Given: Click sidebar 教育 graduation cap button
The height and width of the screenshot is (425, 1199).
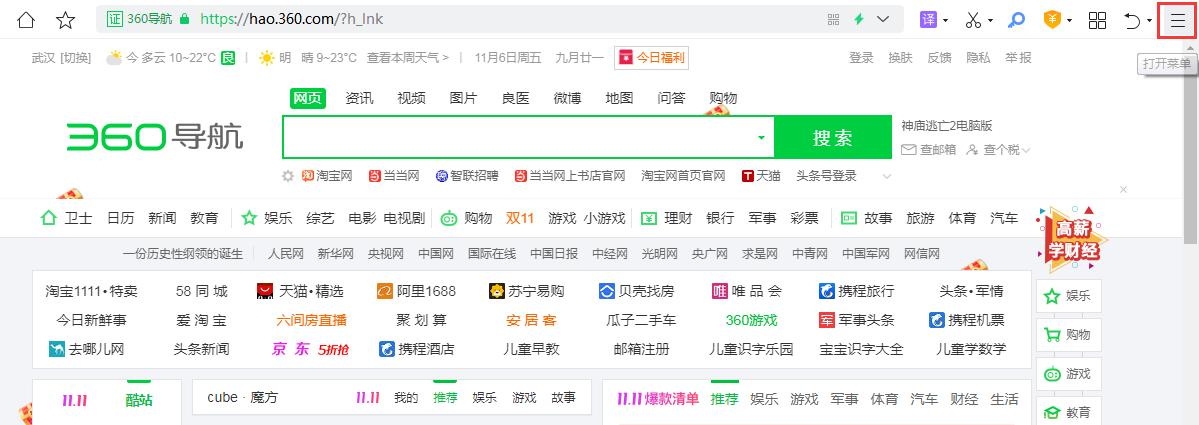Looking at the screenshot, I should 1067,412.
